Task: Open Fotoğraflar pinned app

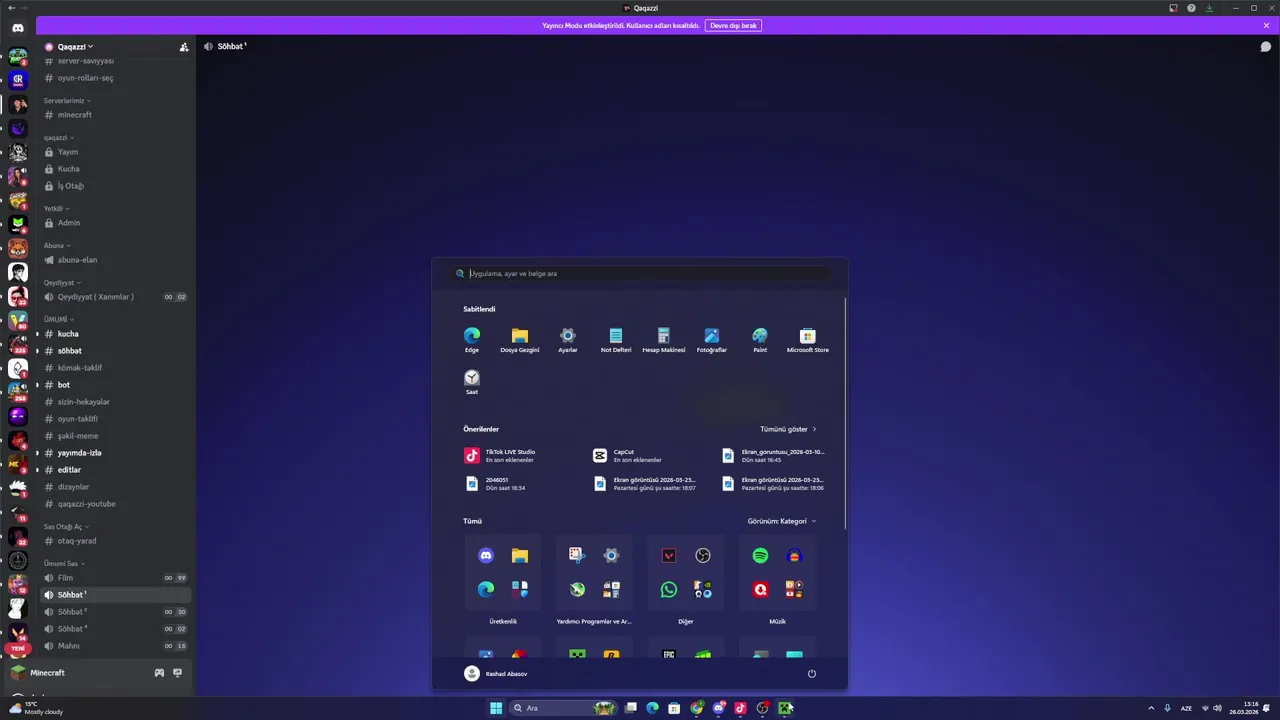Action: coord(712,340)
